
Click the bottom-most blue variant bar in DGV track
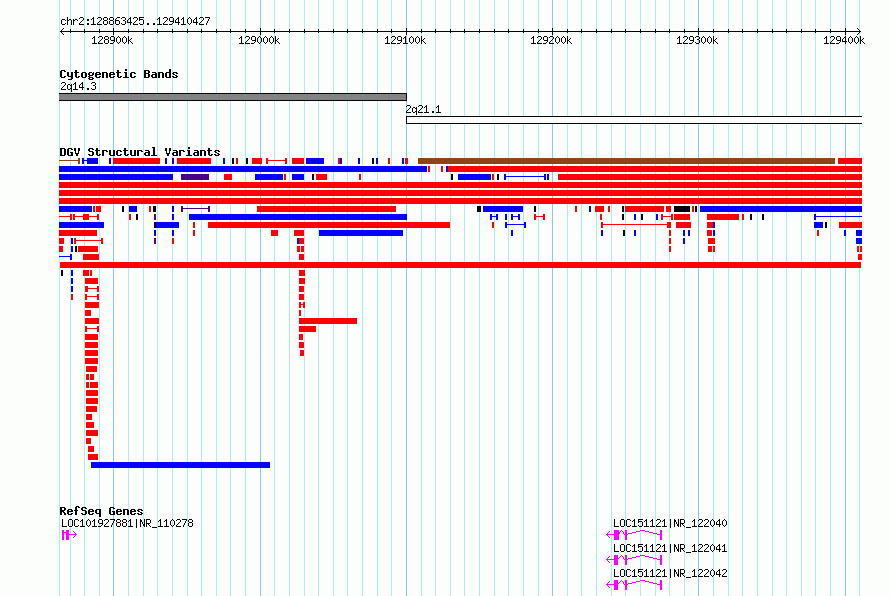[180, 465]
